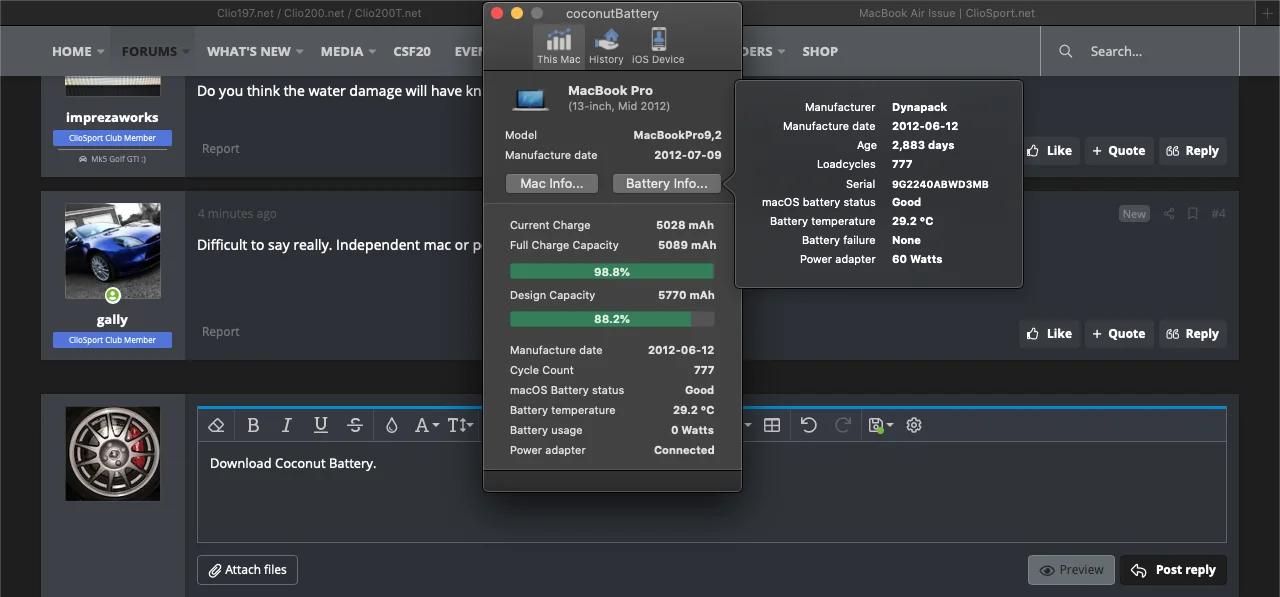Screen dimensions: 1280x597
Task: Click the 4 minutes ago timestamp
Action: (237, 214)
